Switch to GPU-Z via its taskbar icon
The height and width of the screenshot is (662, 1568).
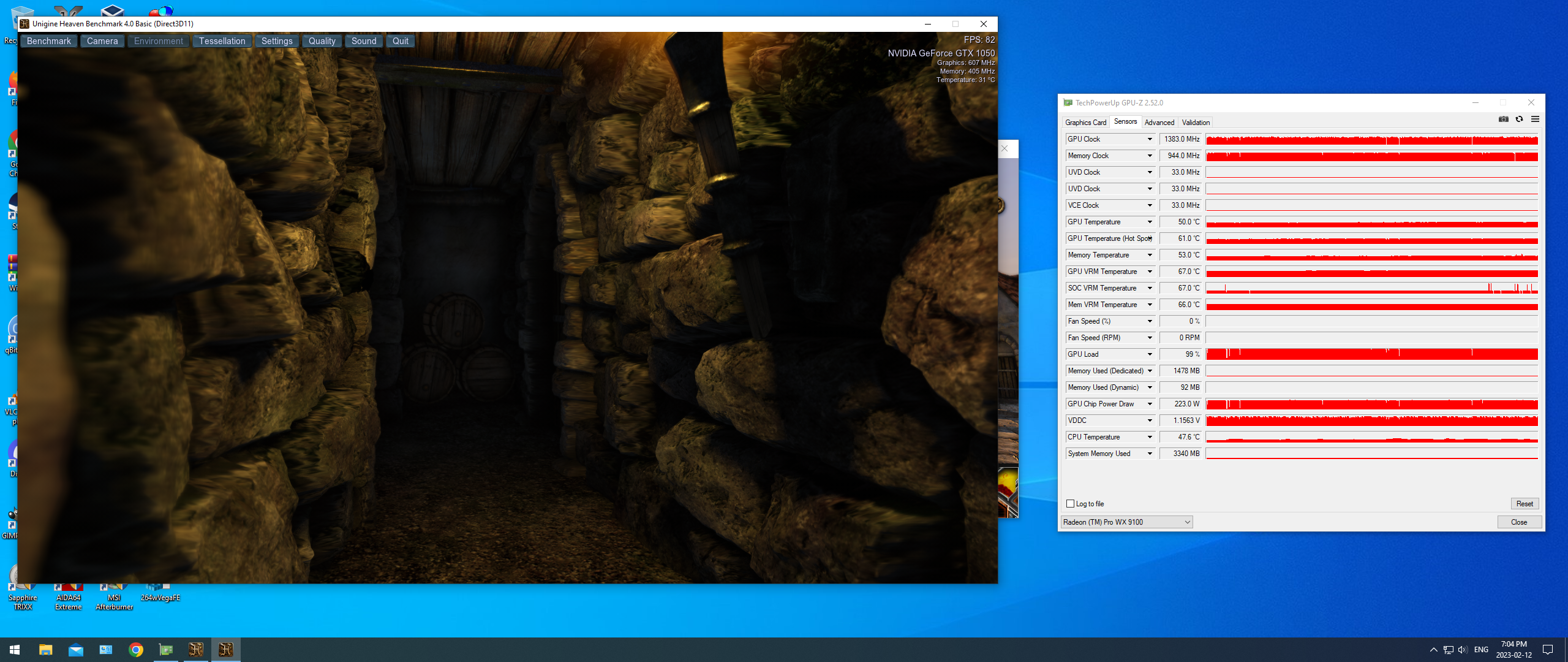[166, 650]
